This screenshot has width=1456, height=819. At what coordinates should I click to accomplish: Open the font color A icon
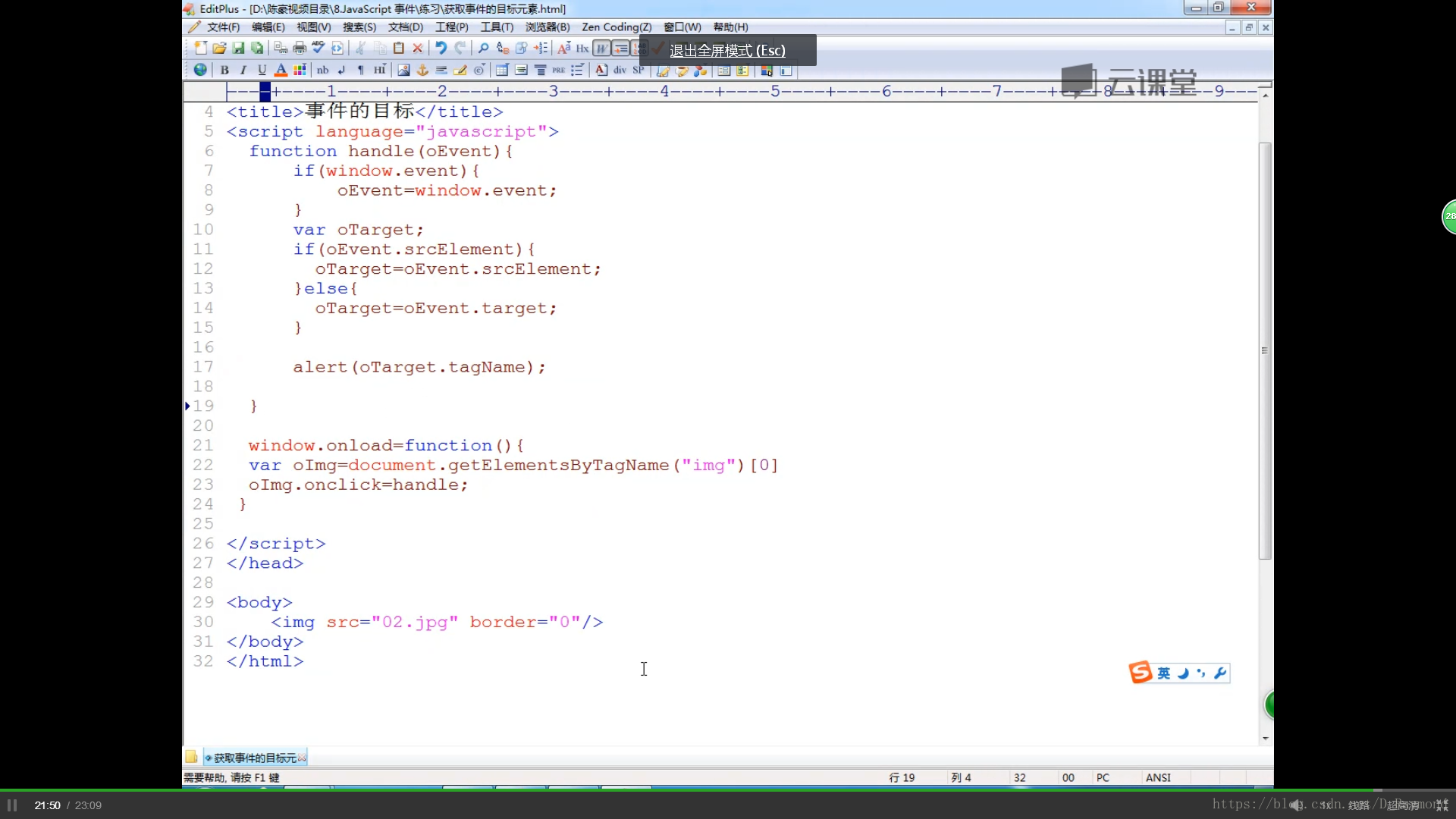click(x=281, y=70)
